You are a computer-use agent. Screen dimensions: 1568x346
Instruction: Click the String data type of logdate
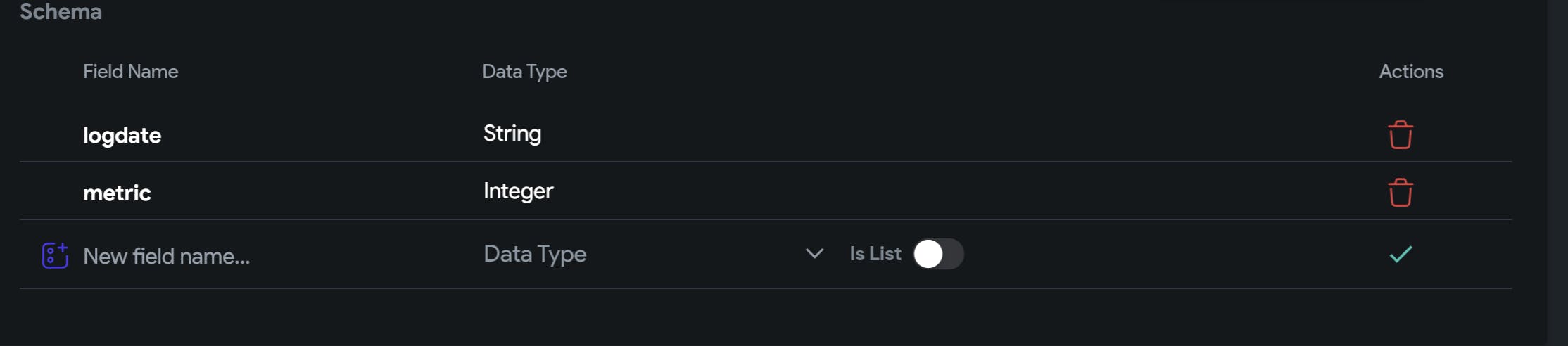coord(512,134)
